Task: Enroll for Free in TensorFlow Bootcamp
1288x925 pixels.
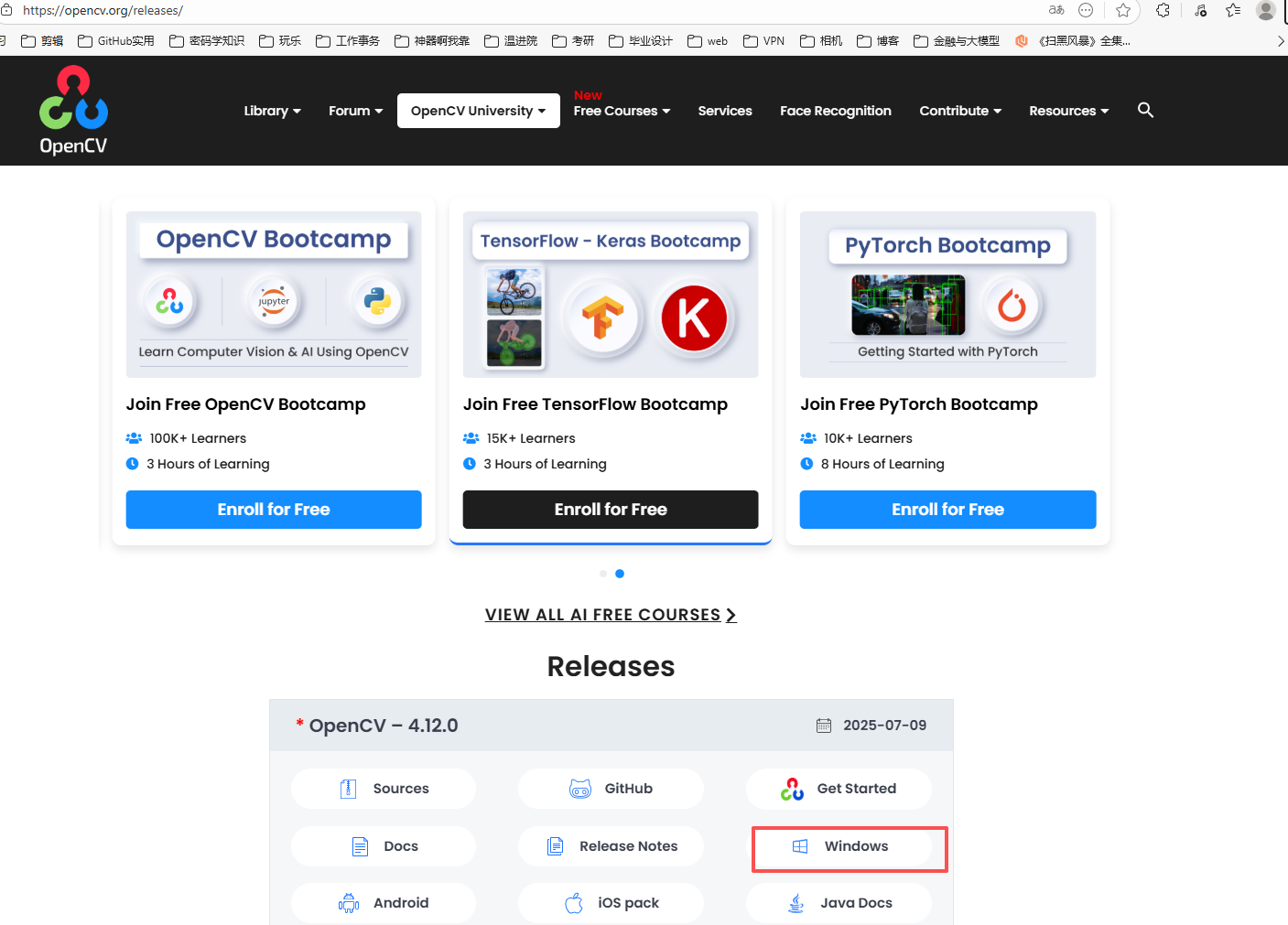Action: tap(611, 510)
